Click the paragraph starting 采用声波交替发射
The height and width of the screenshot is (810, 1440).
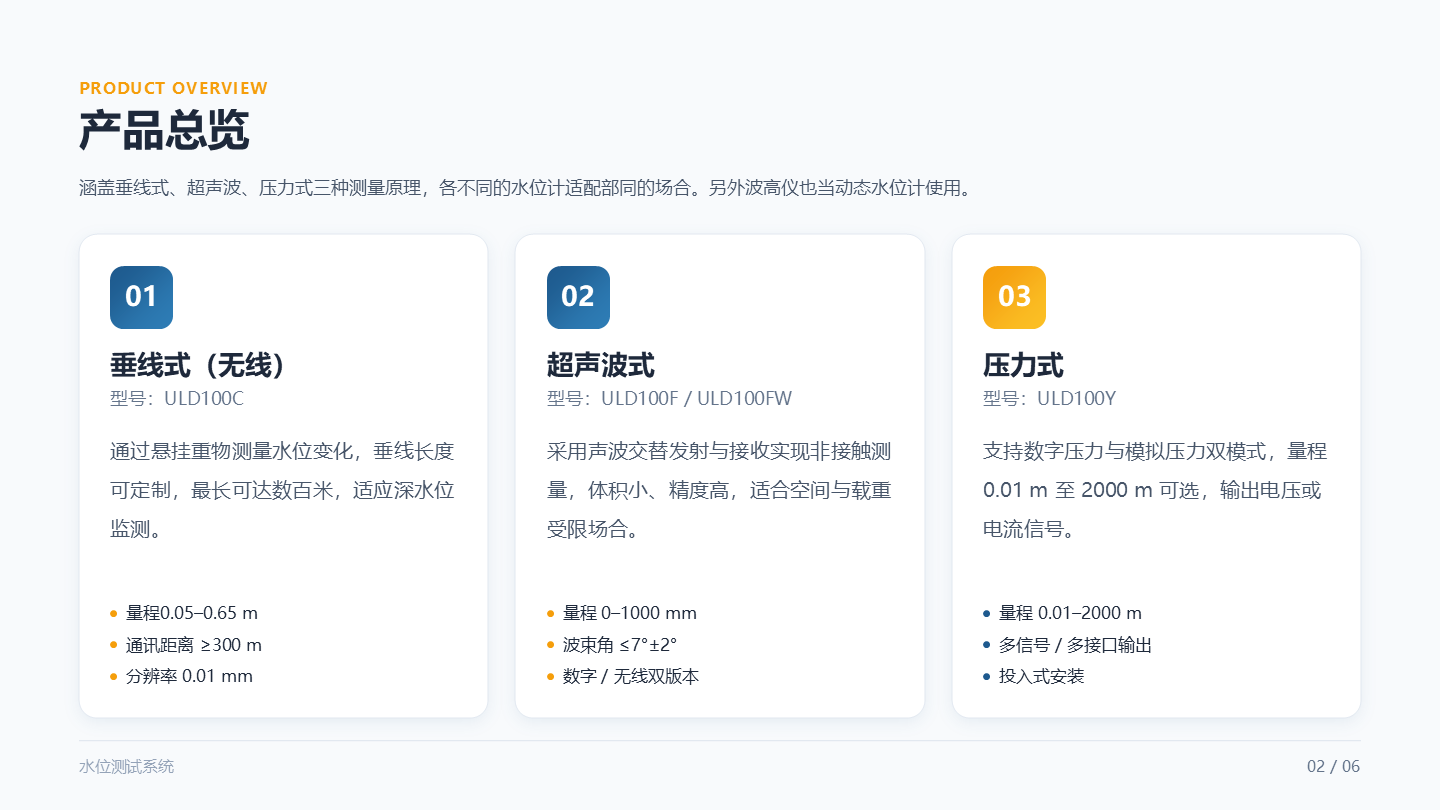coord(720,490)
